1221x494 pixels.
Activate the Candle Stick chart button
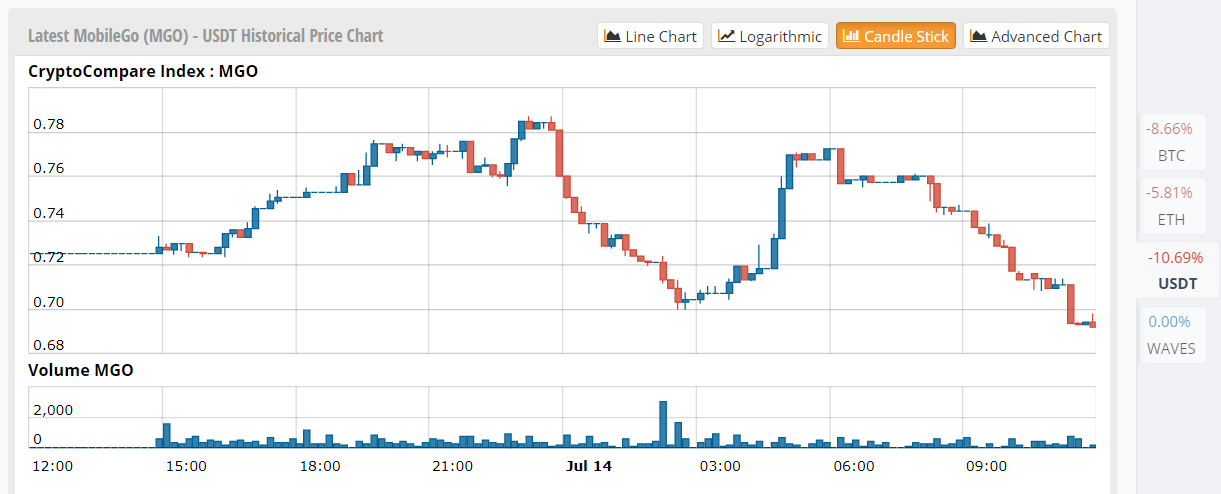click(895, 36)
